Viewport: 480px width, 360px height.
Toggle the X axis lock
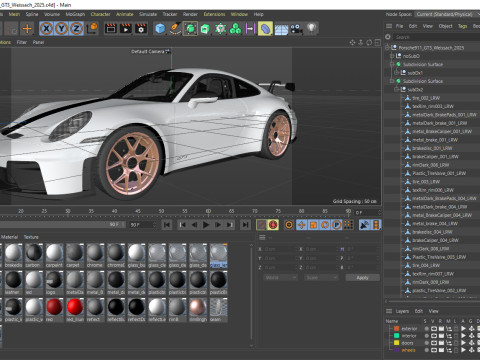(x=46, y=29)
